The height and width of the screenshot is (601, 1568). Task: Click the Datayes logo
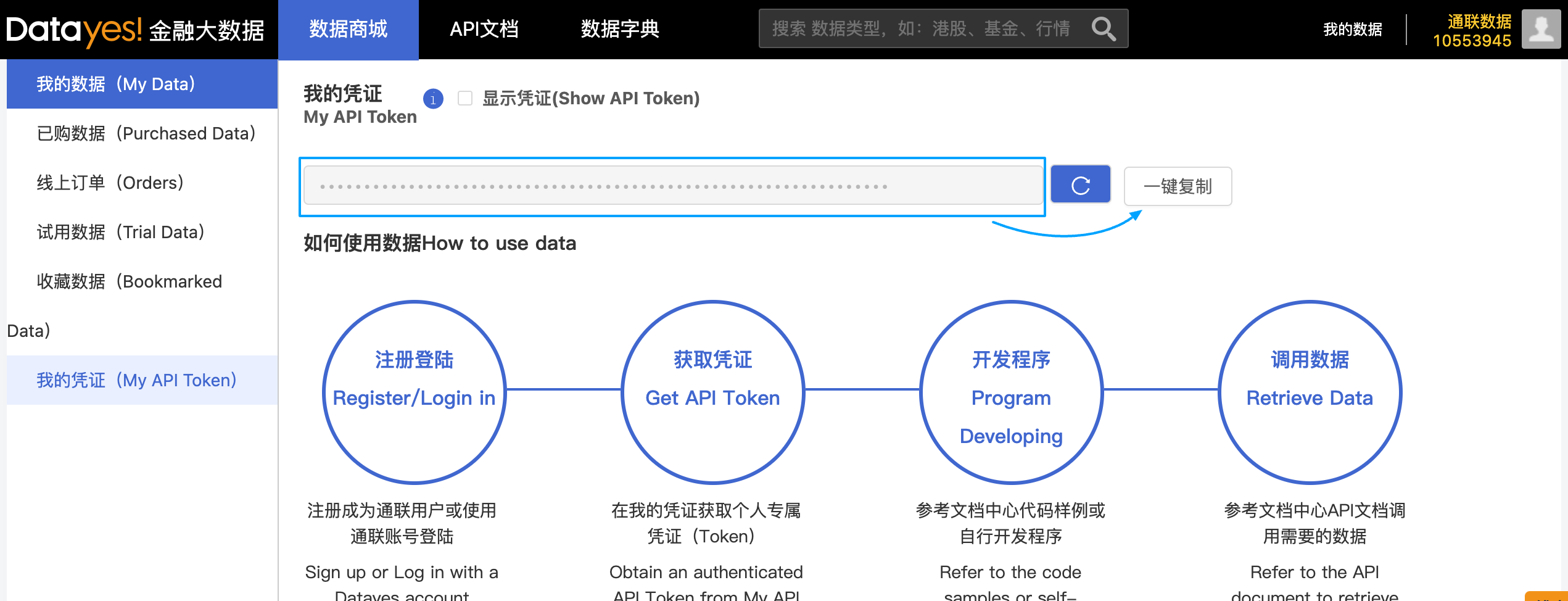(134, 30)
